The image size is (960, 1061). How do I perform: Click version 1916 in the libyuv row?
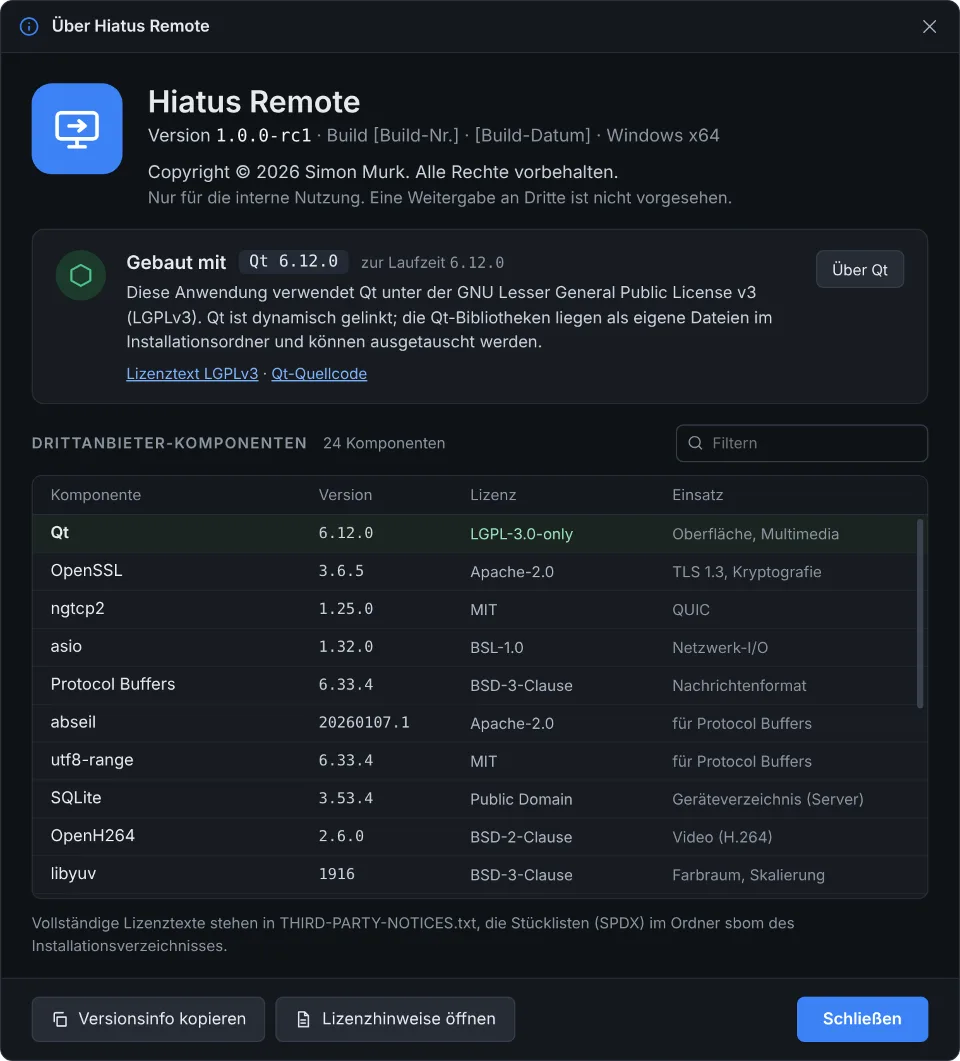pyautogui.click(x=337, y=875)
